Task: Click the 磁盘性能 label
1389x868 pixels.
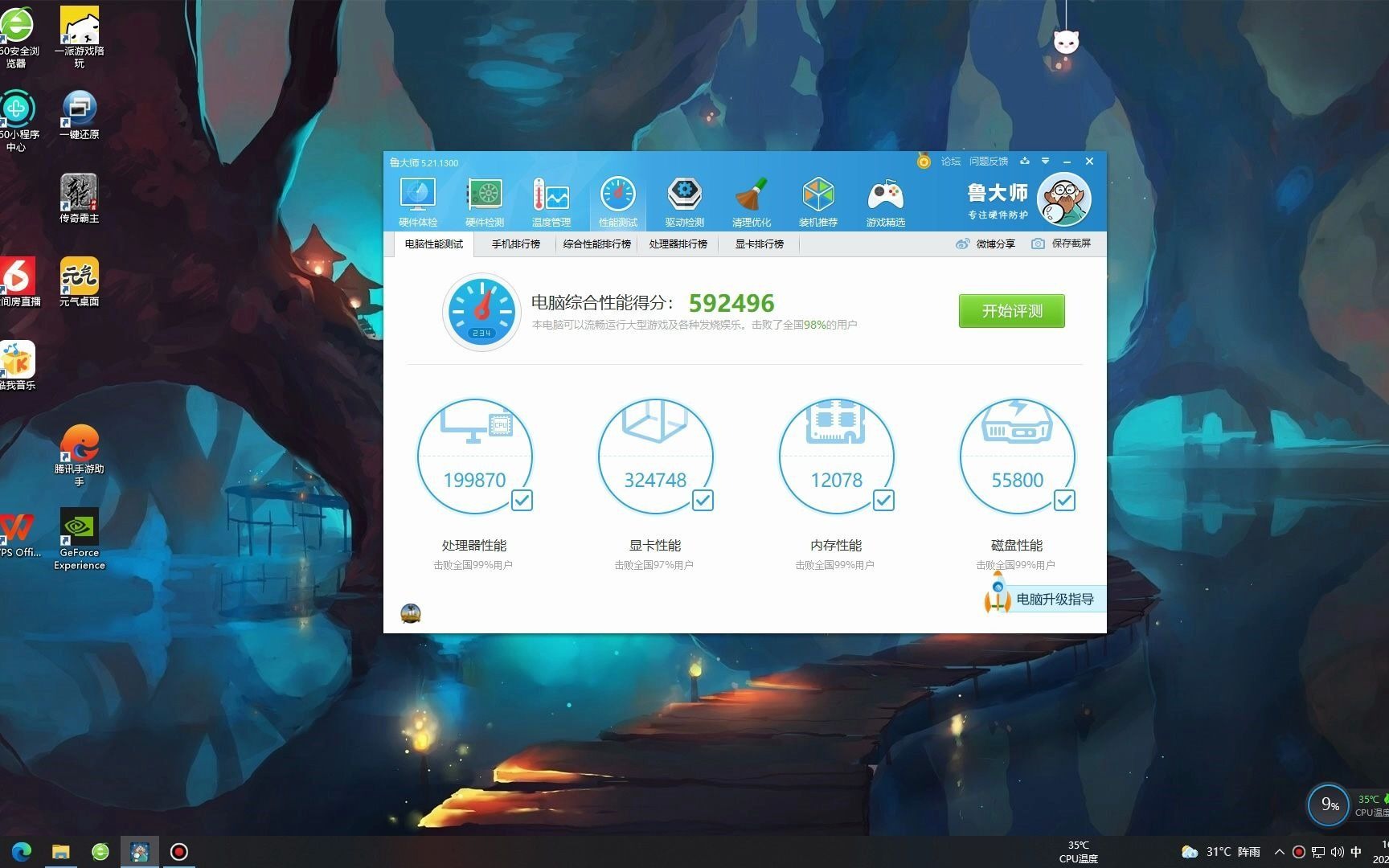Action: pyautogui.click(x=1017, y=546)
